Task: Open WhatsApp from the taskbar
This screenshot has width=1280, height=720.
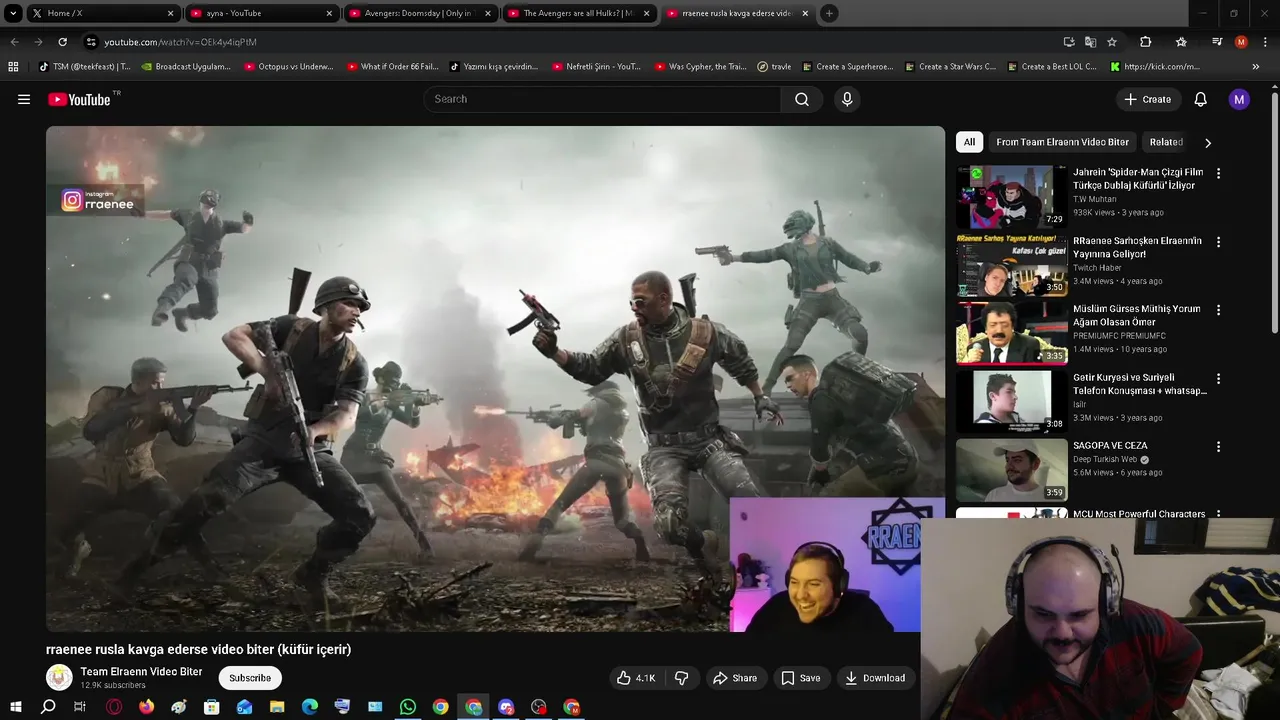Action: click(407, 707)
